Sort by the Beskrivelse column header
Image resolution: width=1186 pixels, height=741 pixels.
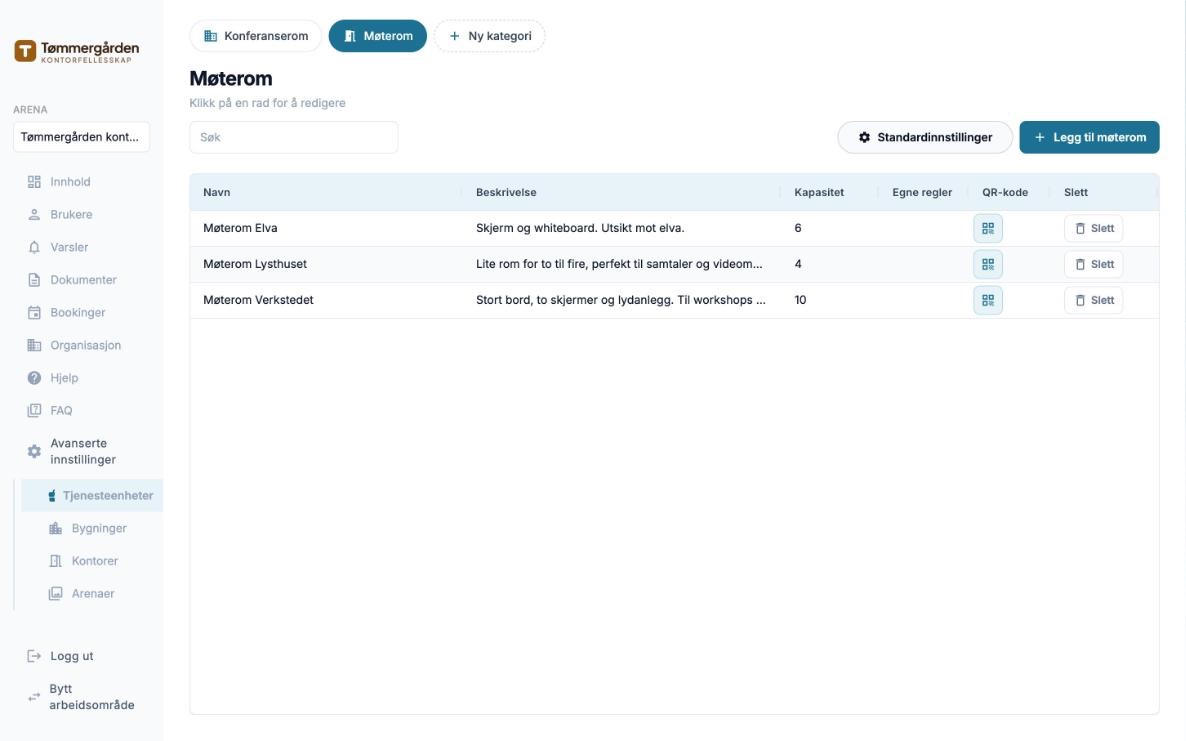point(506,192)
